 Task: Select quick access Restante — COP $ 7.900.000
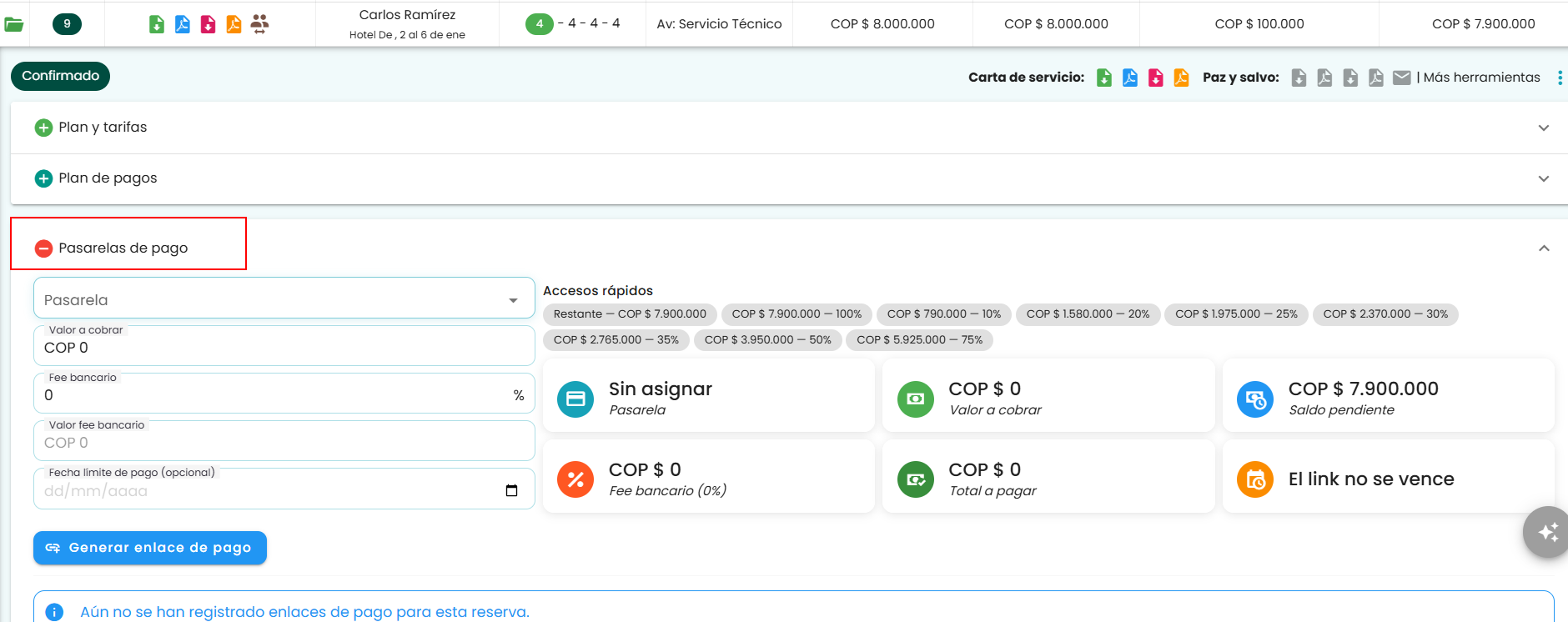(x=630, y=314)
